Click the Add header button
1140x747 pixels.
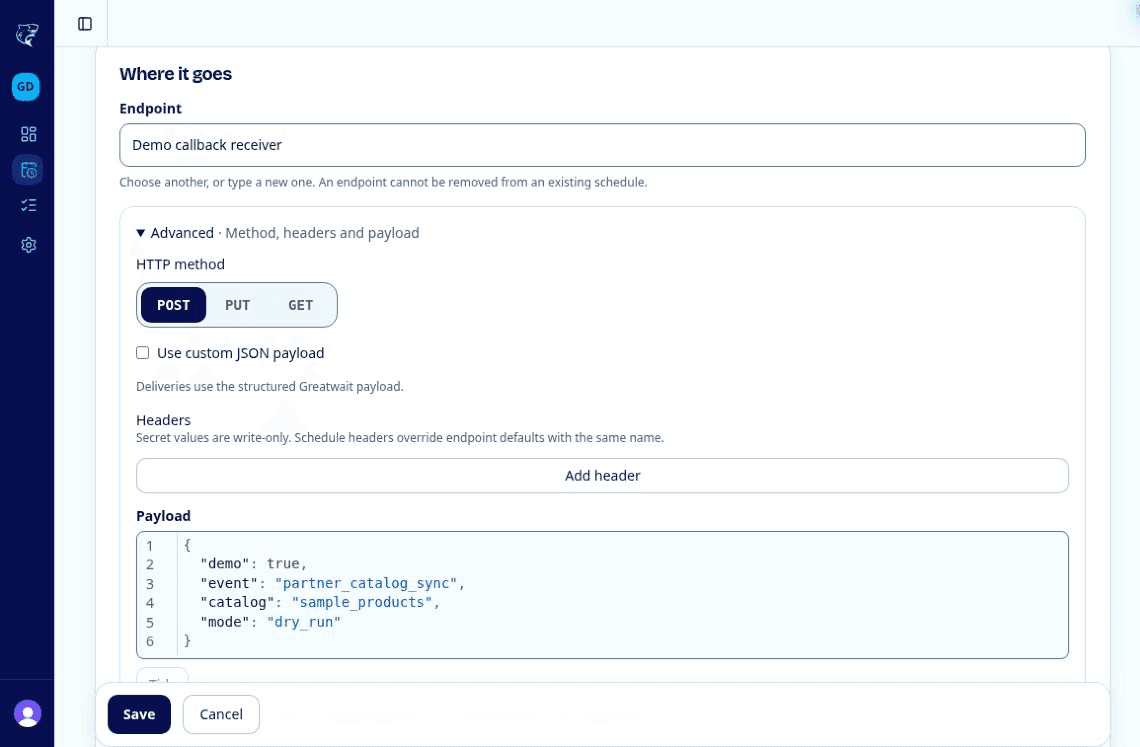(x=602, y=476)
